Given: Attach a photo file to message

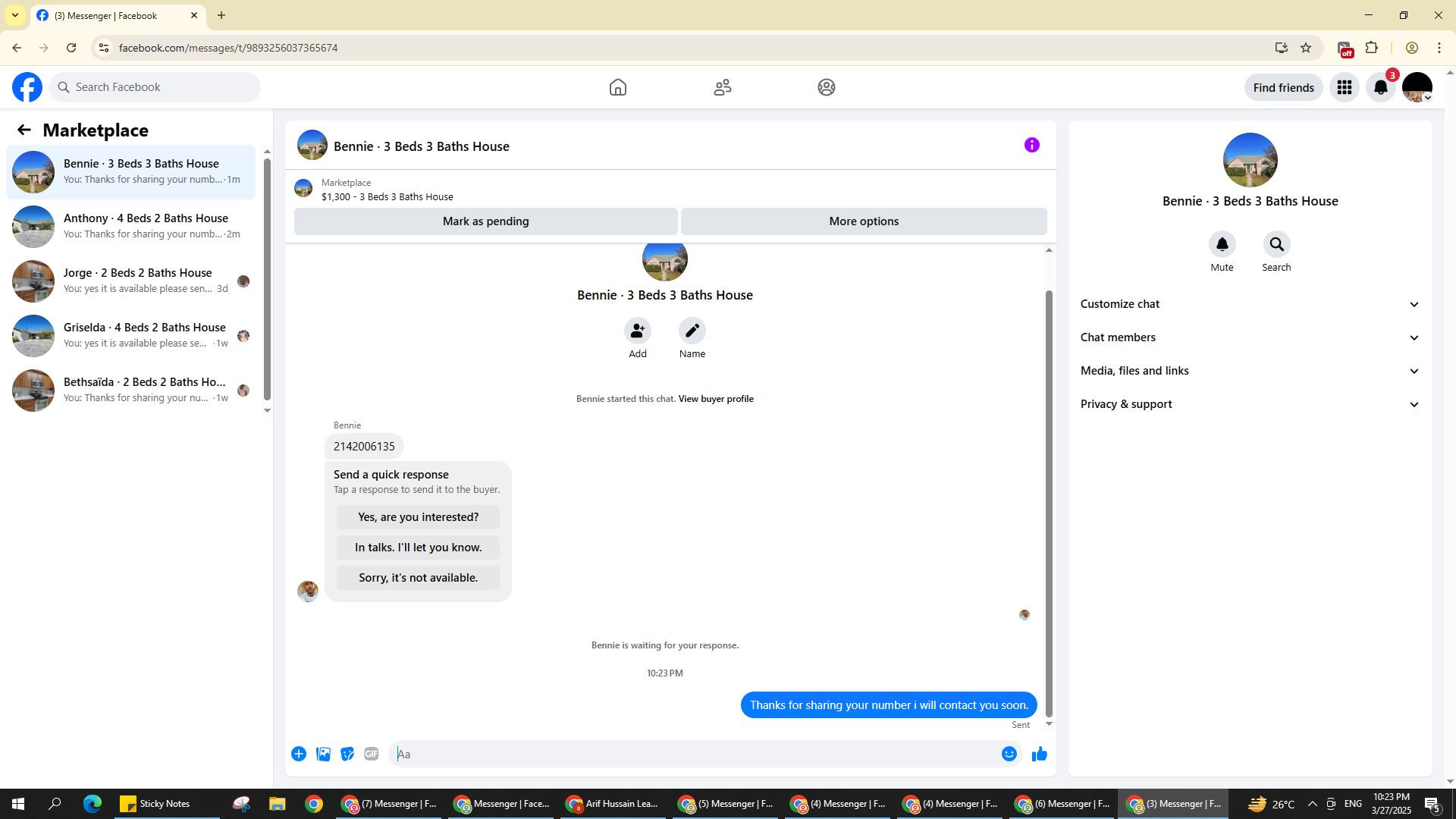Looking at the screenshot, I should [323, 754].
